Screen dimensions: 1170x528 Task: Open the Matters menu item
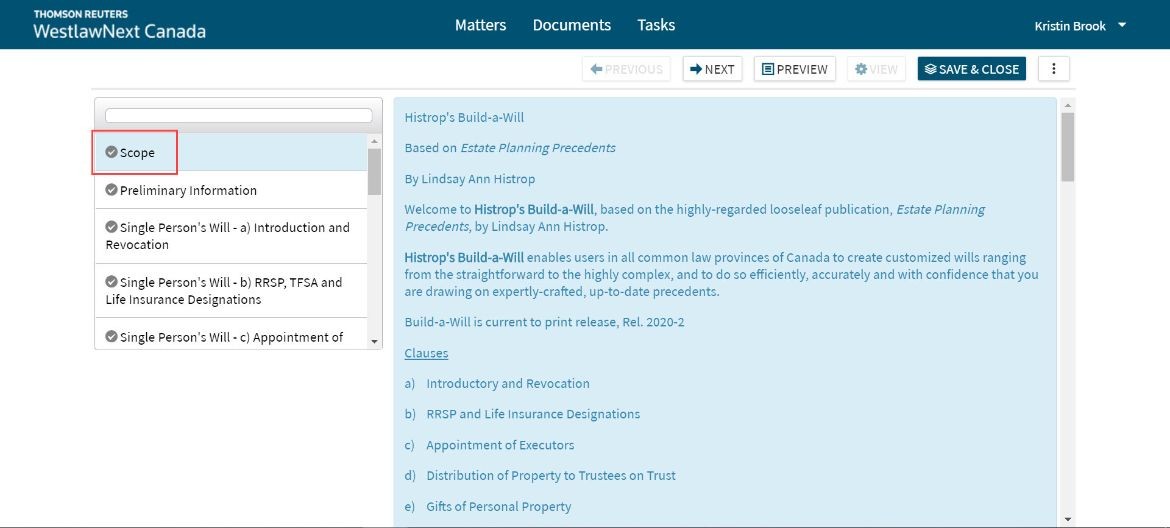(x=481, y=25)
